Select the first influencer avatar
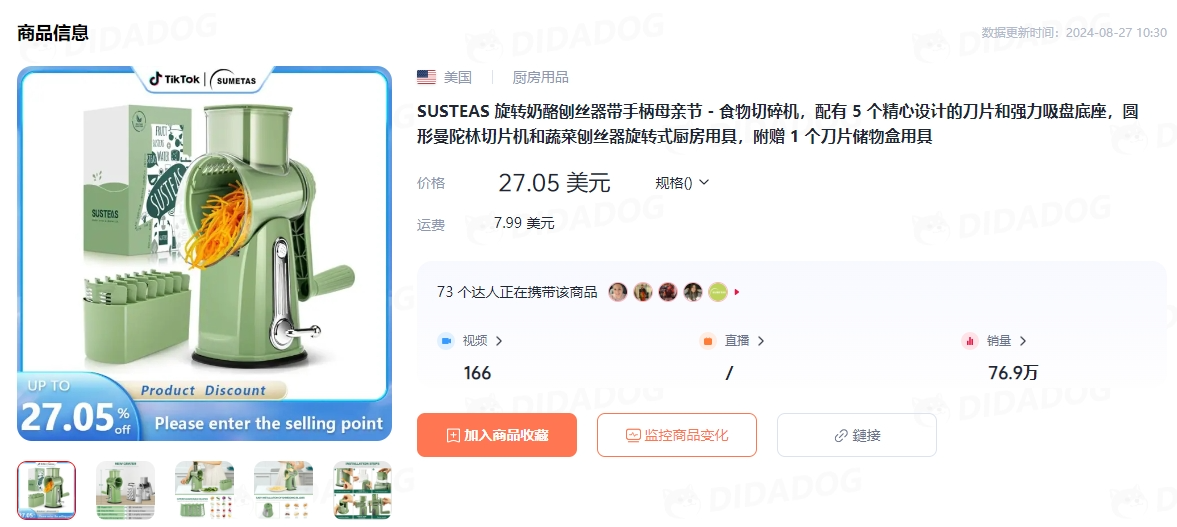Screen dimensions: 1177x527 tap(618, 292)
